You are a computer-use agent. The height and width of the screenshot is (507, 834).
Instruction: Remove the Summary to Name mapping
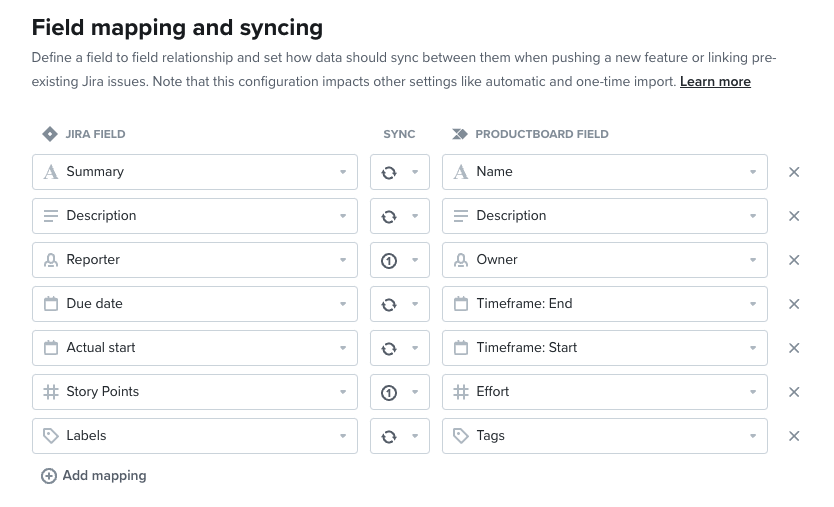(x=794, y=172)
